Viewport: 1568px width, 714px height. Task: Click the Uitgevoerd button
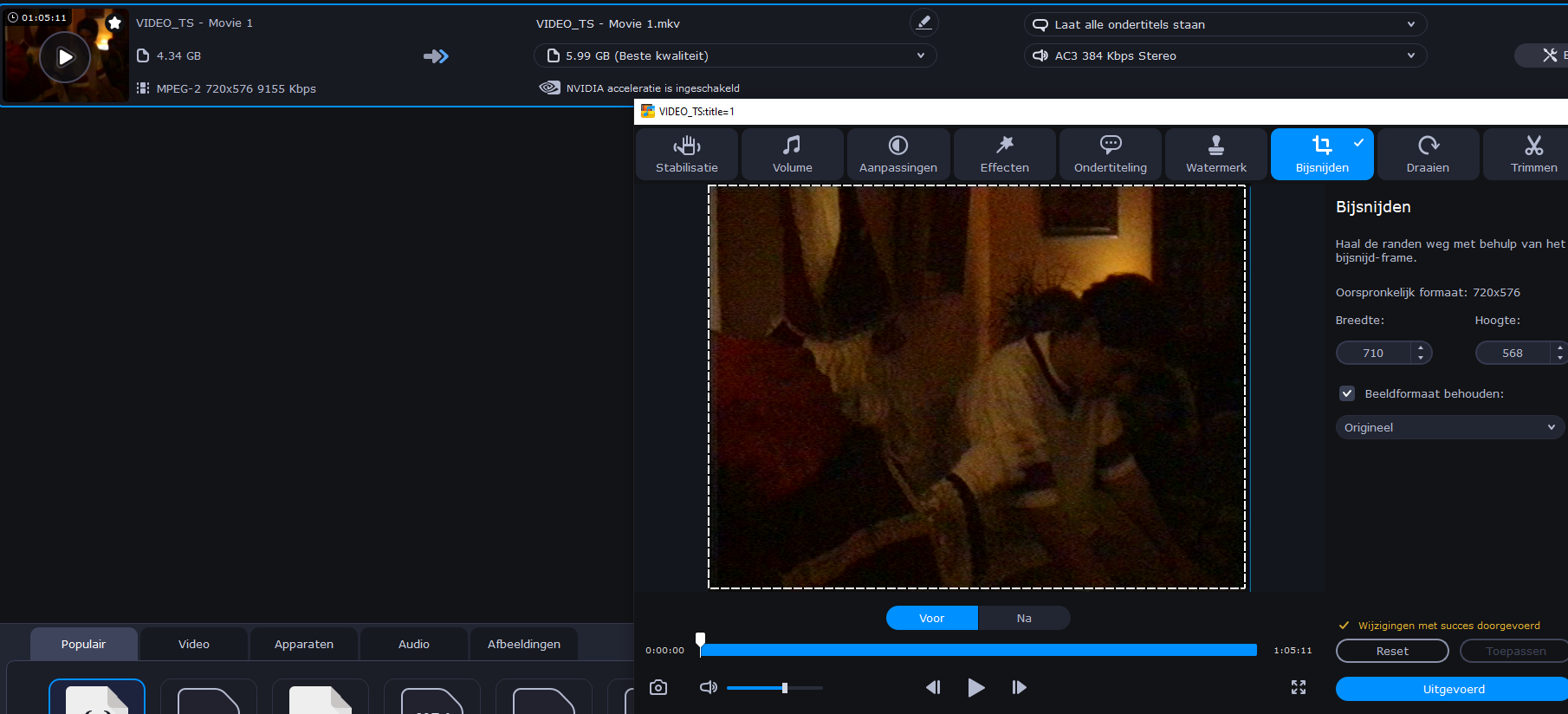tap(1453, 689)
